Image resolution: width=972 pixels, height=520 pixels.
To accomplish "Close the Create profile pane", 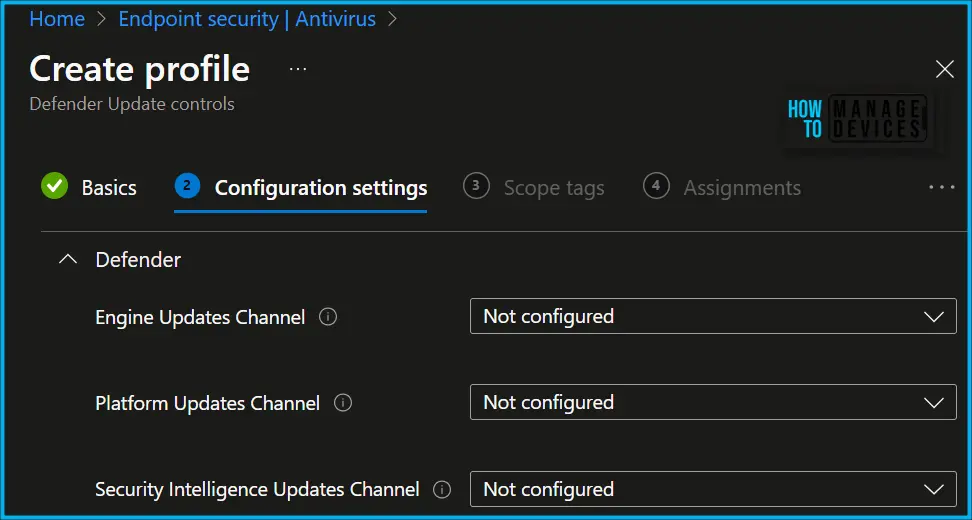I will pos(944,69).
